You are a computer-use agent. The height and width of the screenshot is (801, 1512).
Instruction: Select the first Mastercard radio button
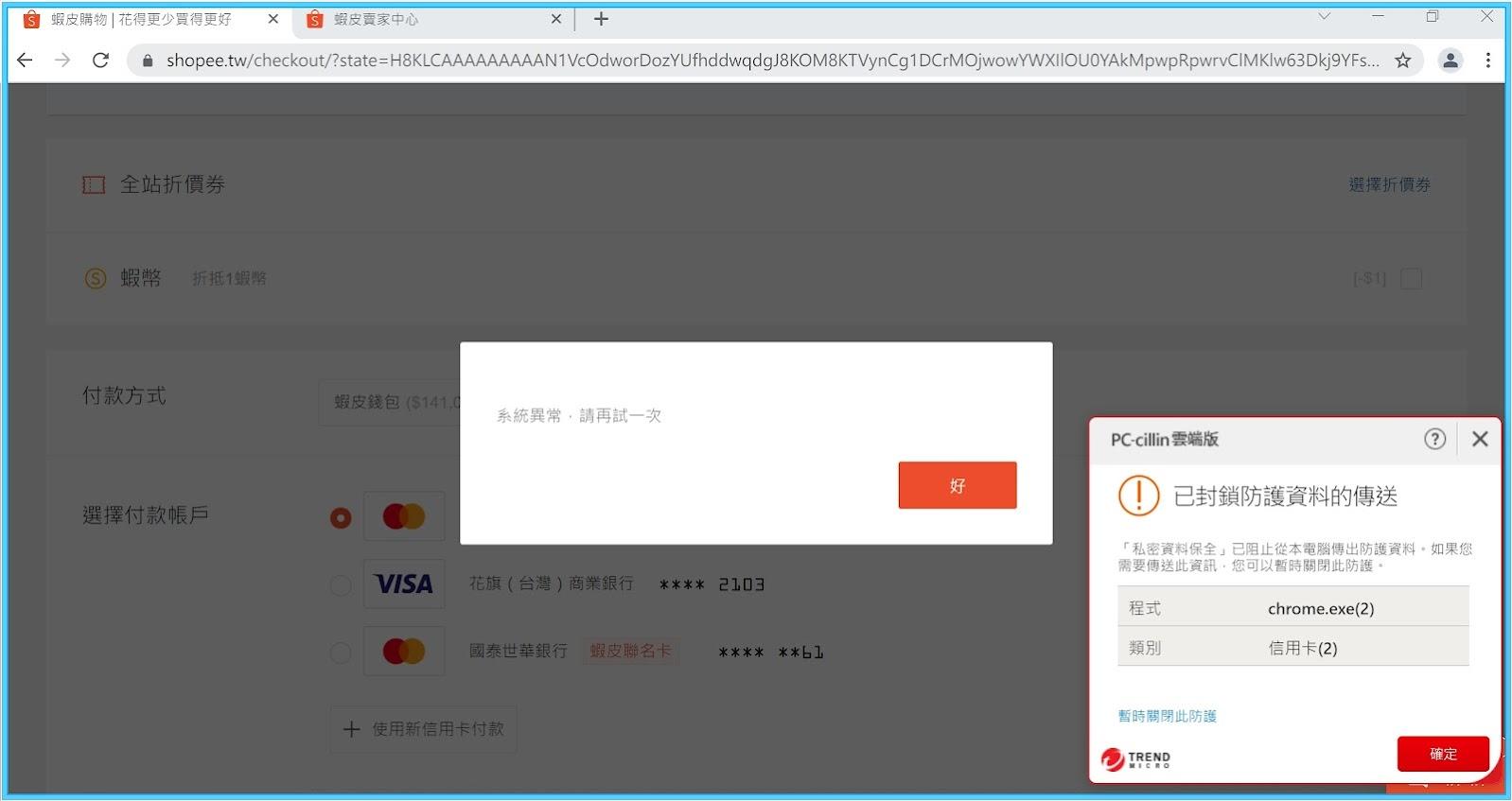(341, 517)
